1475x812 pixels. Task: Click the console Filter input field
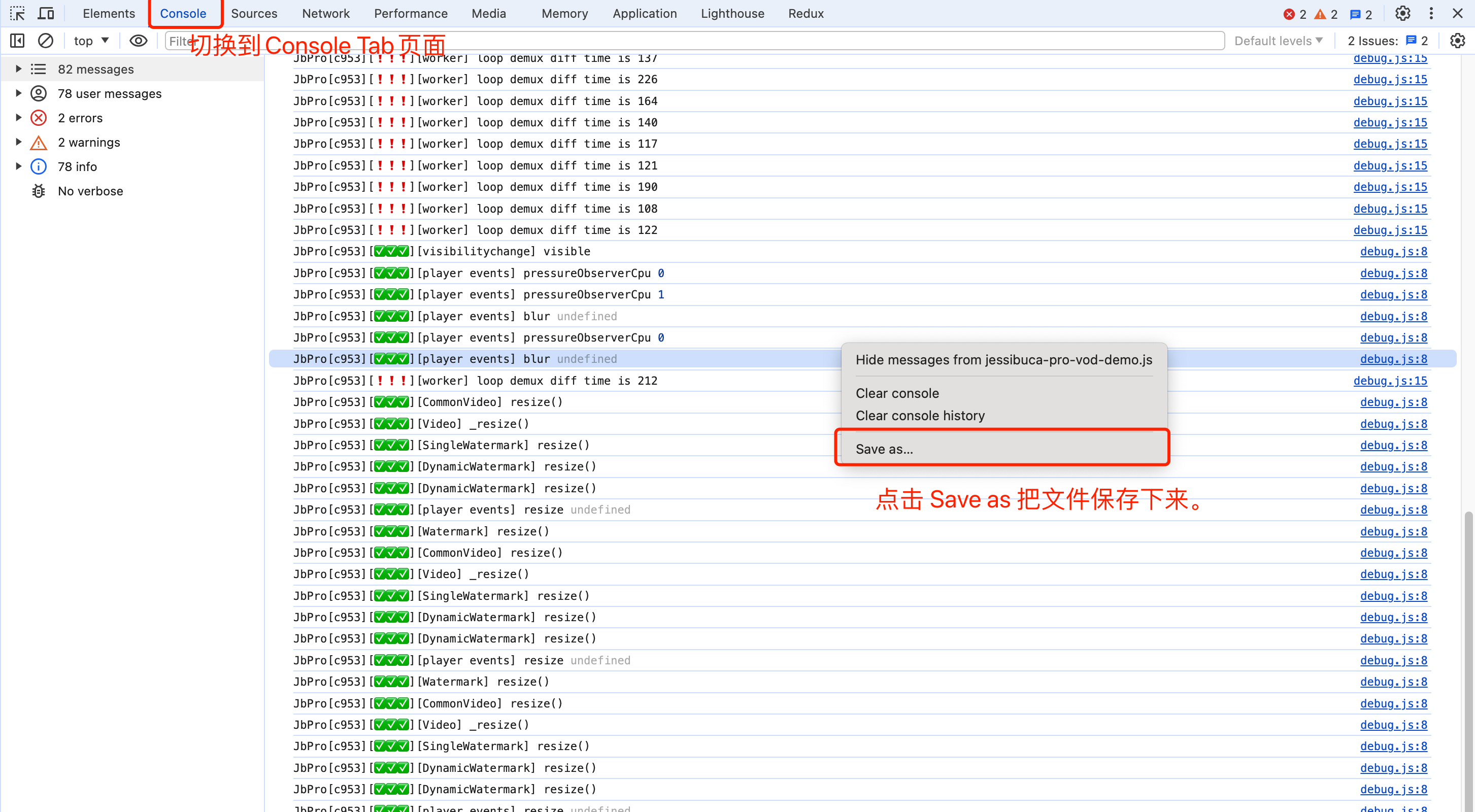click(694, 41)
